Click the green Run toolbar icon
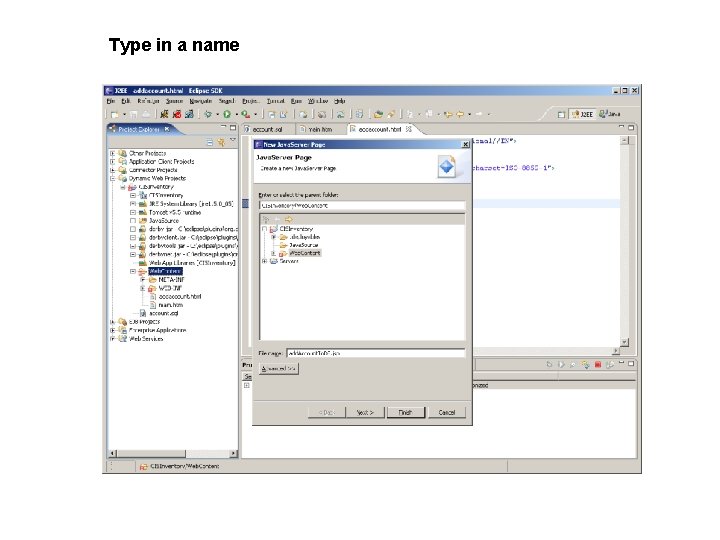Viewport: 720px width, 540px height. pos(227,114)
